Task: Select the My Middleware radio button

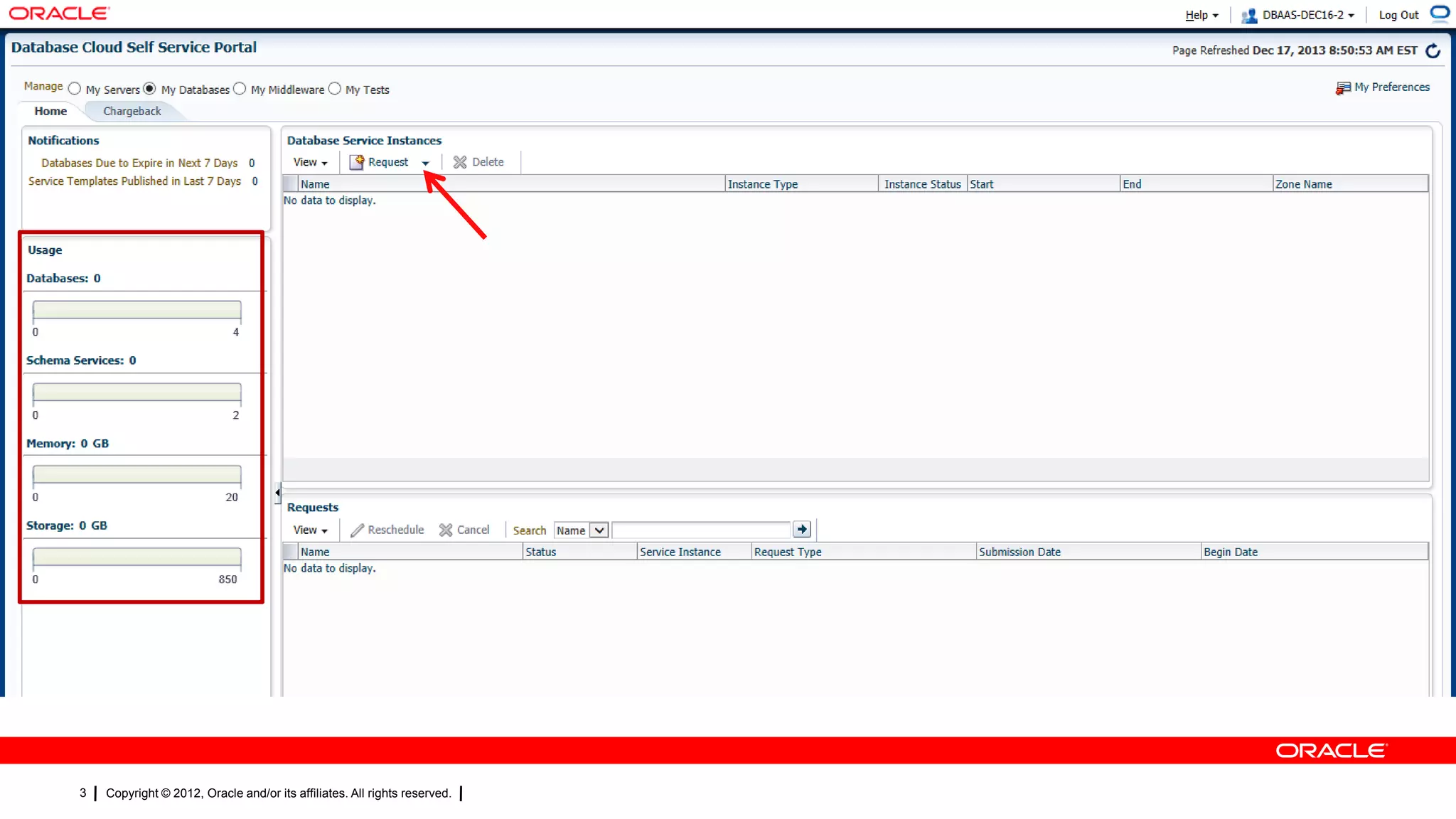Action: (240, 89)
